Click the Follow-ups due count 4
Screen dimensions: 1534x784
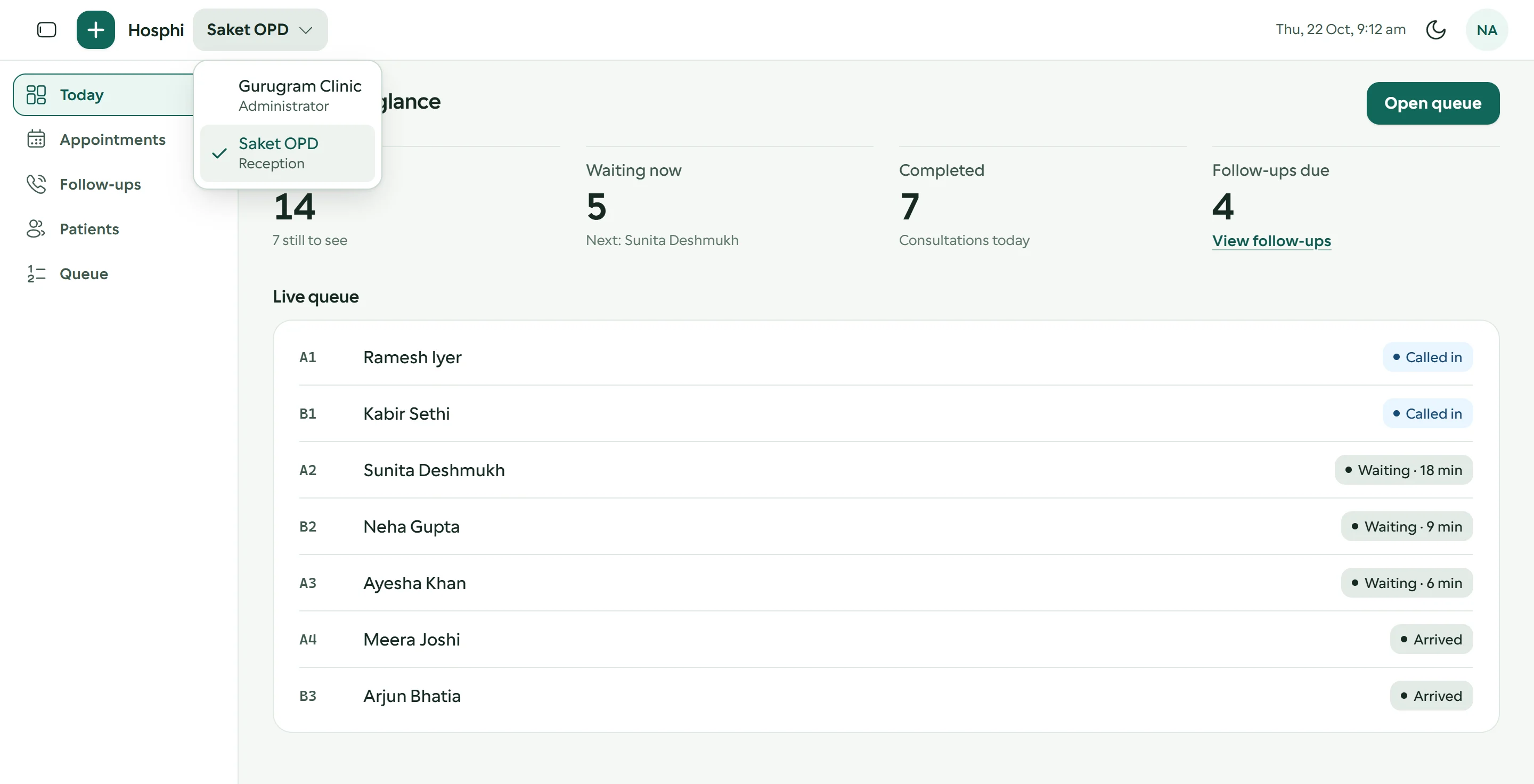point(1222,207)
